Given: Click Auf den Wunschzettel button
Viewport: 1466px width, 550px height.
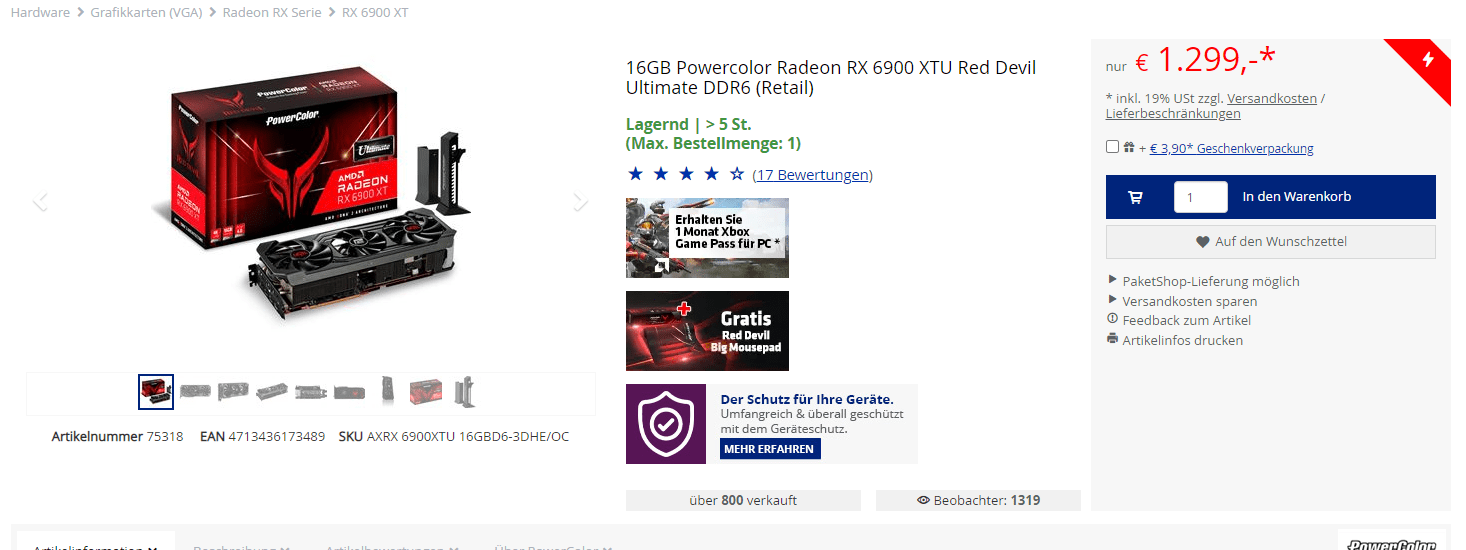Looking at the screenshot, I should [1271, 241].
